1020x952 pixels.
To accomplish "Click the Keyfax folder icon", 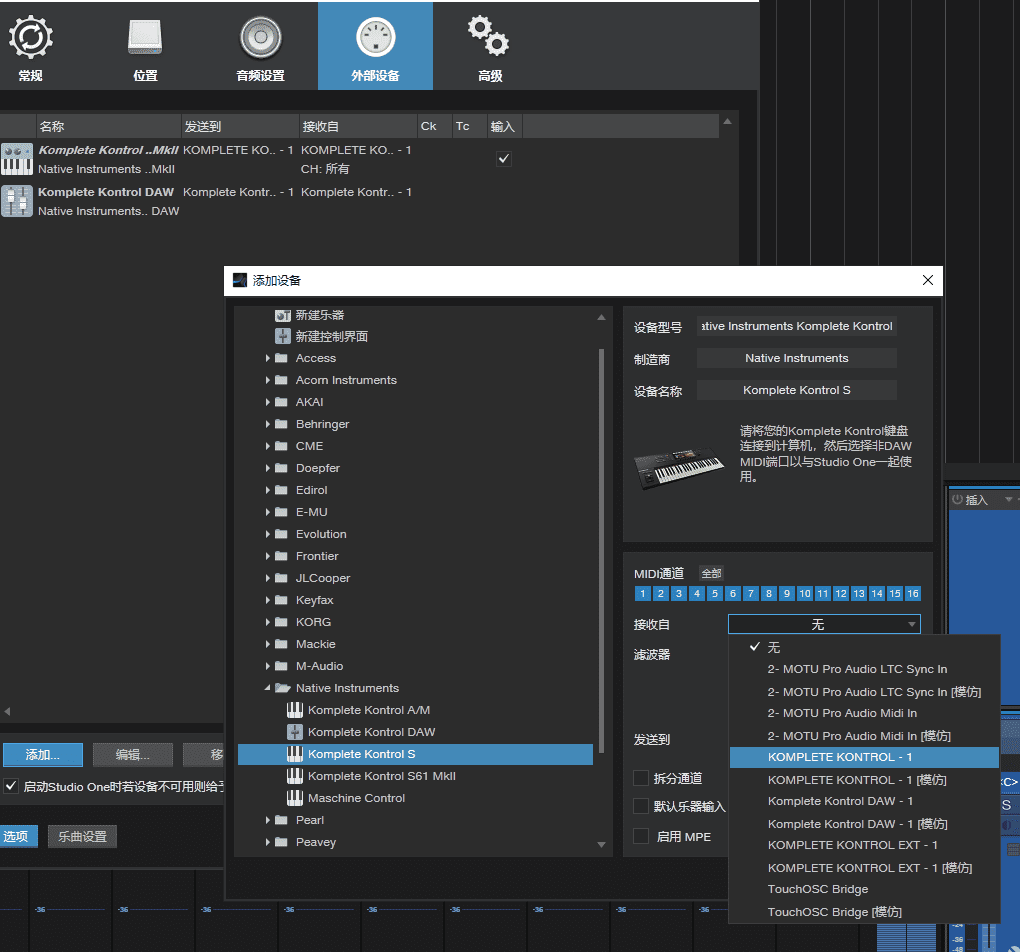I will point(281,600).
